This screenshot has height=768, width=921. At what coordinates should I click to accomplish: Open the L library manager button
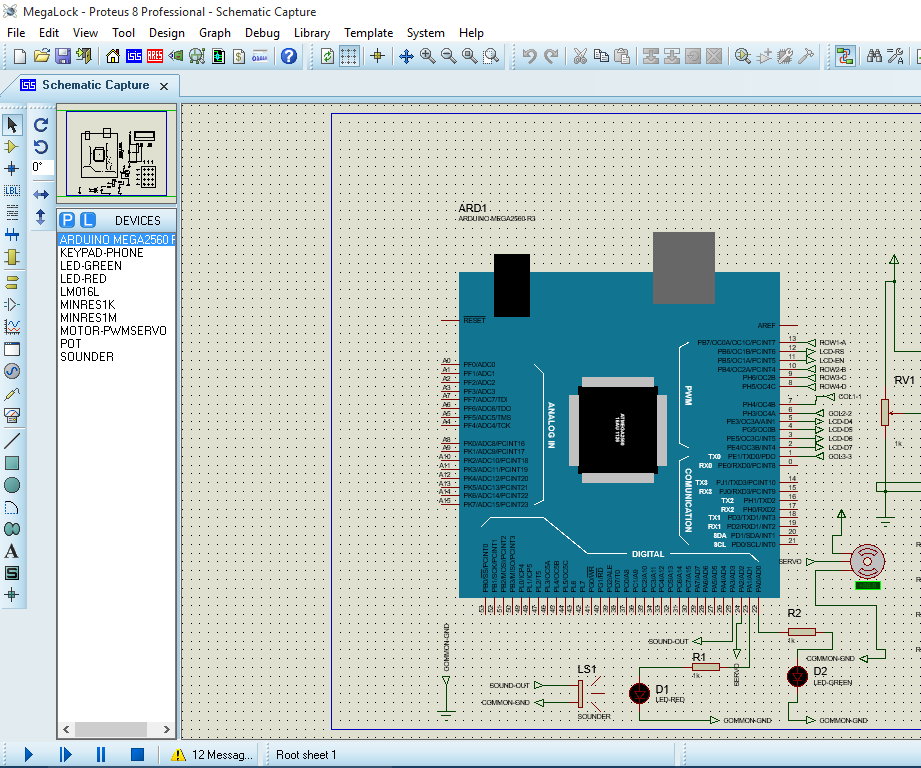pyautogui.click(x=87, y=220)
